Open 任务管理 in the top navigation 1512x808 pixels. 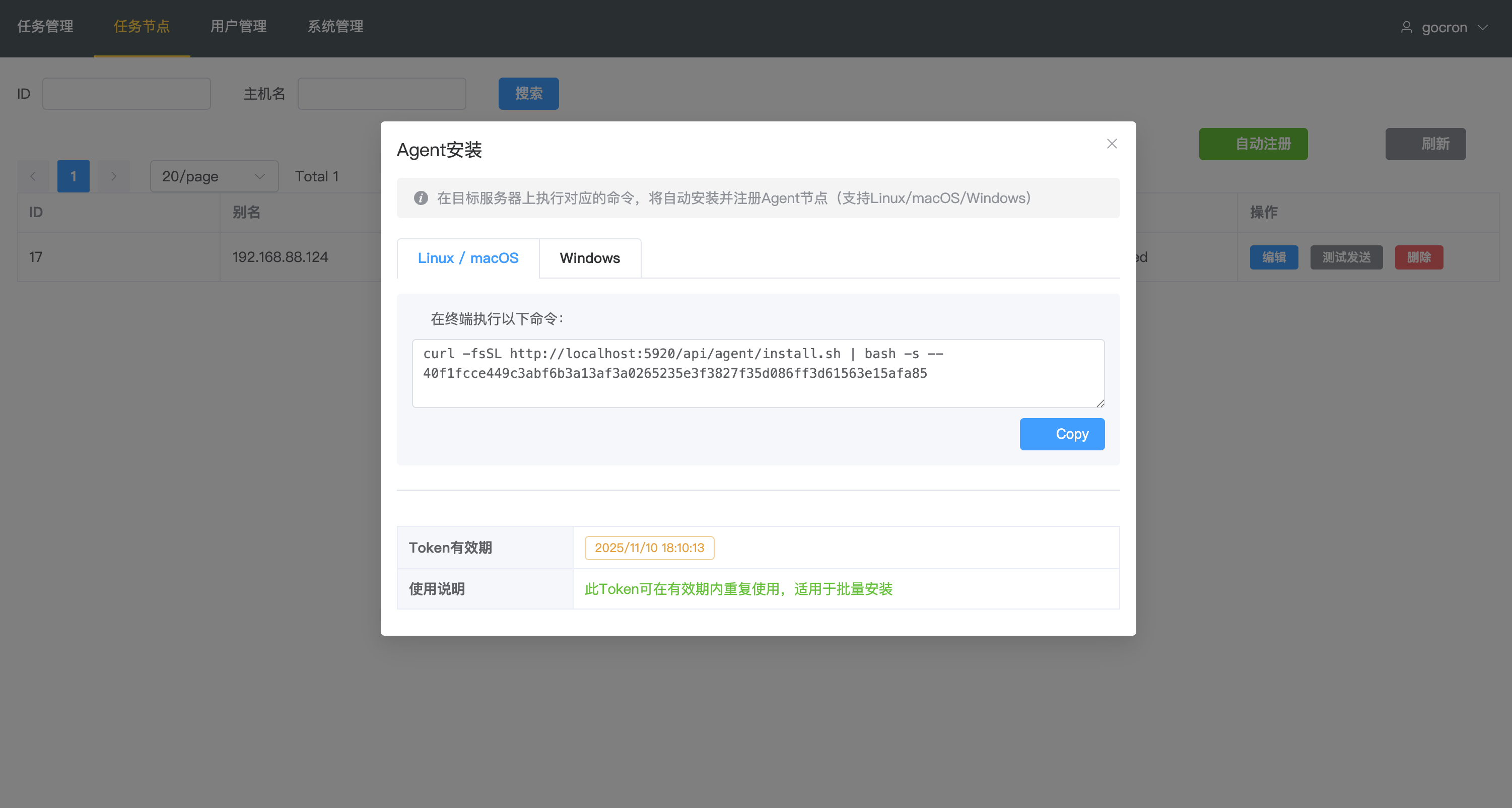(x=45, y=26)
